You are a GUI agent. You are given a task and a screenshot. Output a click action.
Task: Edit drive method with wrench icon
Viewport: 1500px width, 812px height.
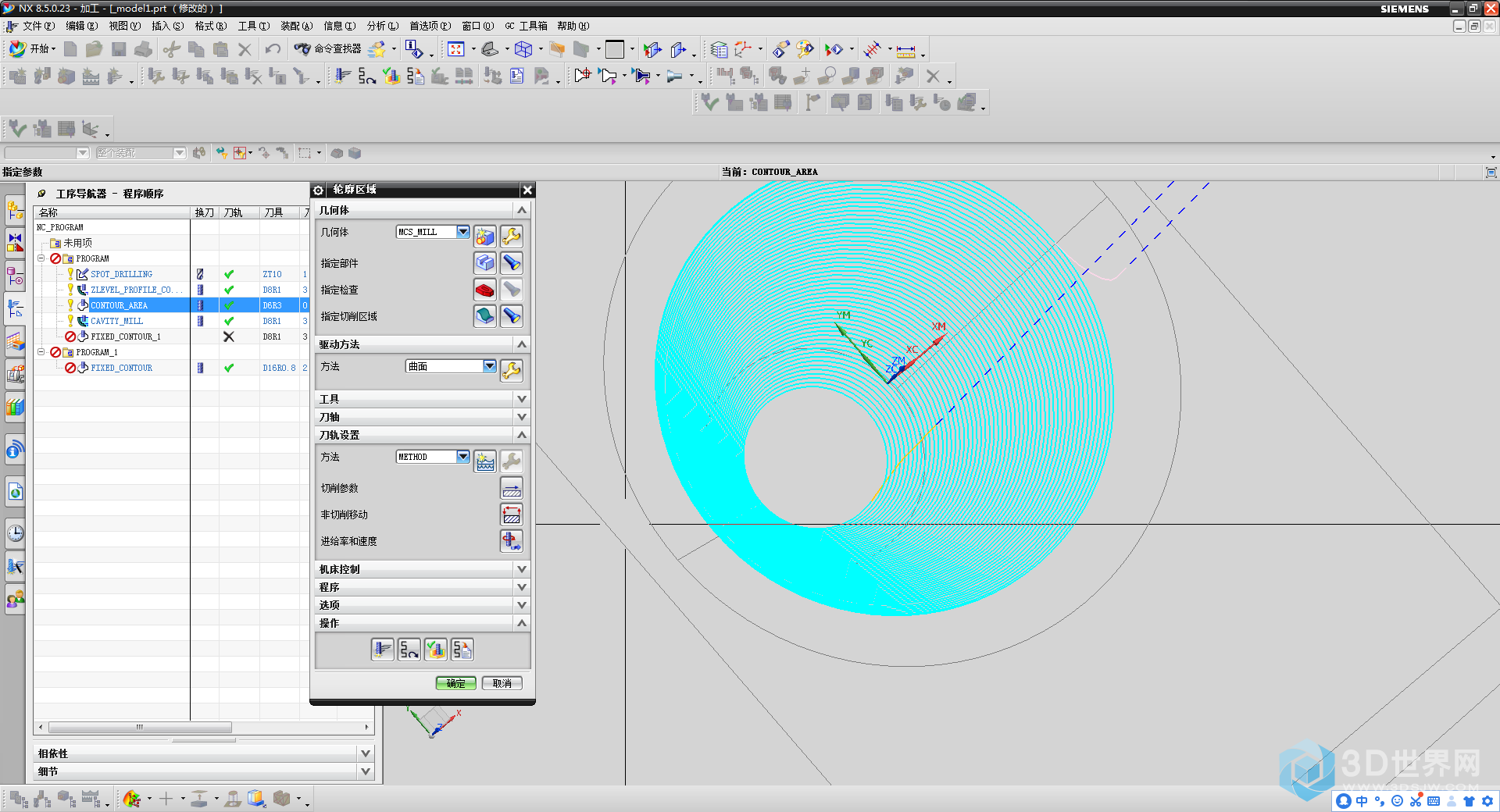click(512, 370)
